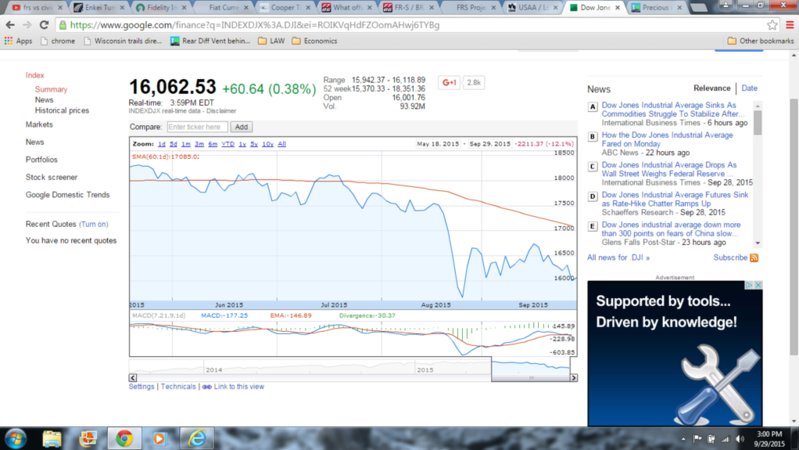Set chart zoom to 10y

pyautogui.click(x=268, y=144)
